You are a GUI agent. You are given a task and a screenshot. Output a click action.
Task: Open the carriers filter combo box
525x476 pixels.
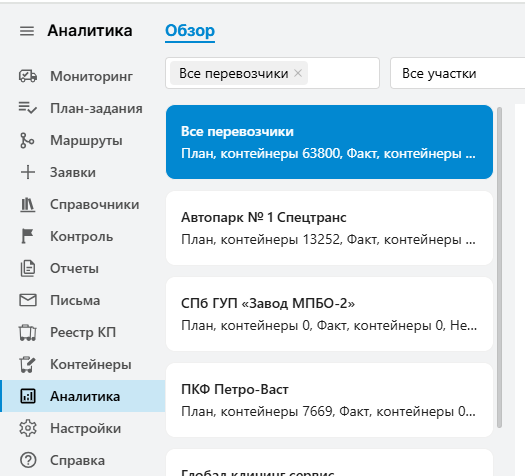[272, 73]
